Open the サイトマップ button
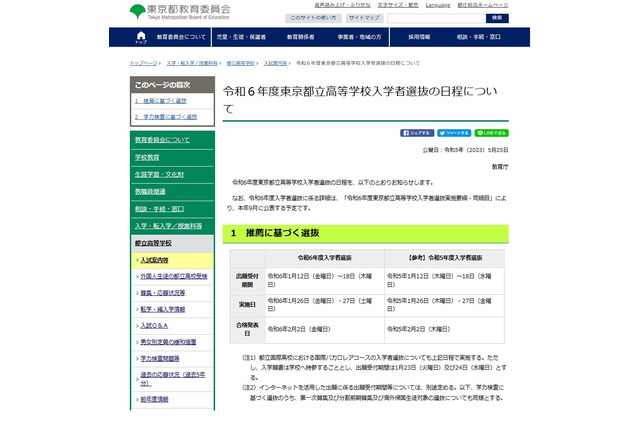640x426 pixels. [364, 18]
